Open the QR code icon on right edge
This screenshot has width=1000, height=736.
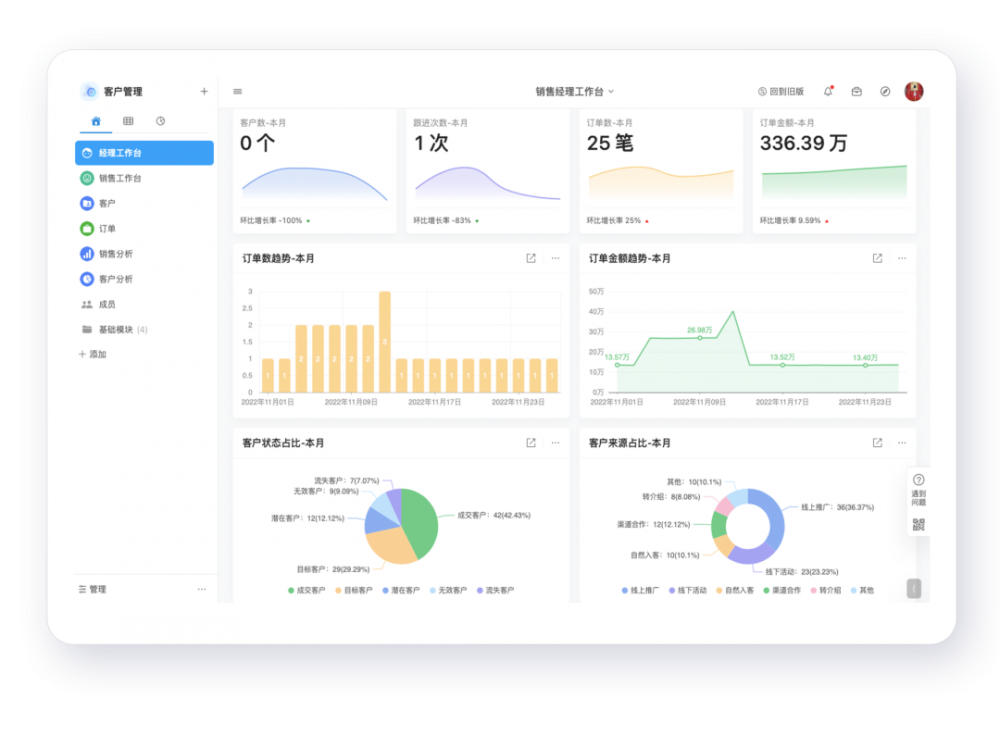pyautogui.click(x=919, y=524)
